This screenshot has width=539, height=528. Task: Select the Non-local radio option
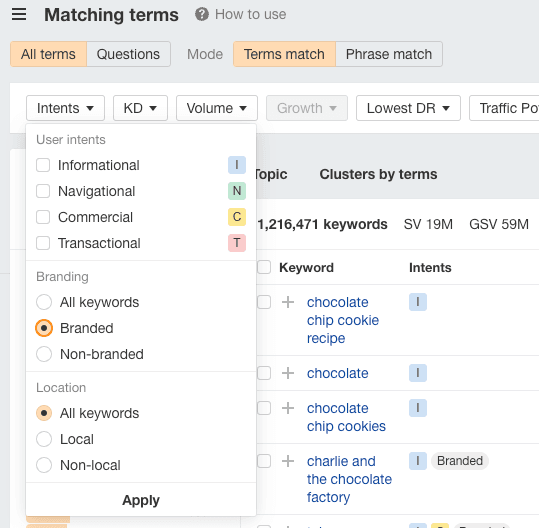click(44, 465)
